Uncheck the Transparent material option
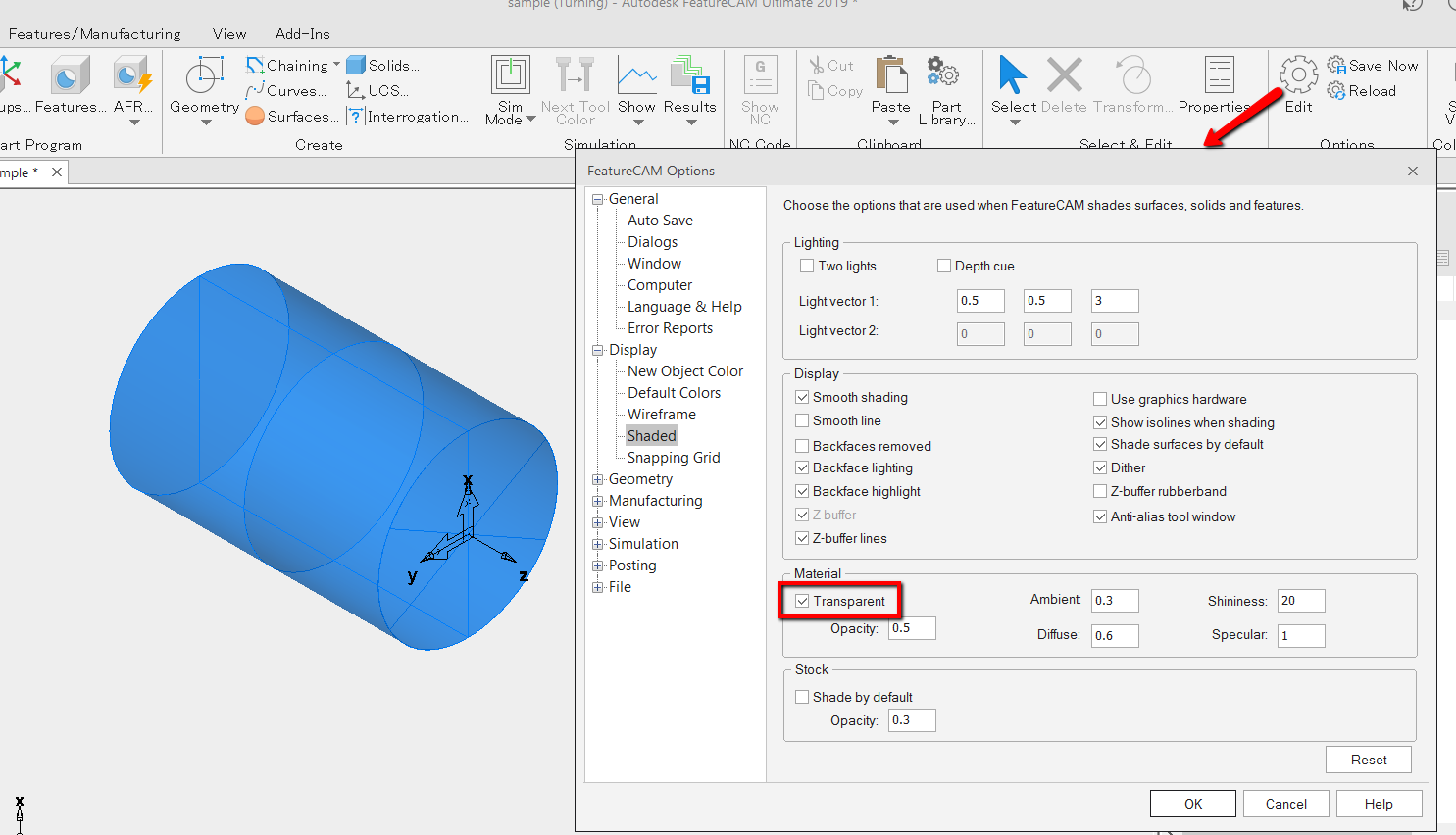Screen dimensions: 1456x835 coord(803,601)
